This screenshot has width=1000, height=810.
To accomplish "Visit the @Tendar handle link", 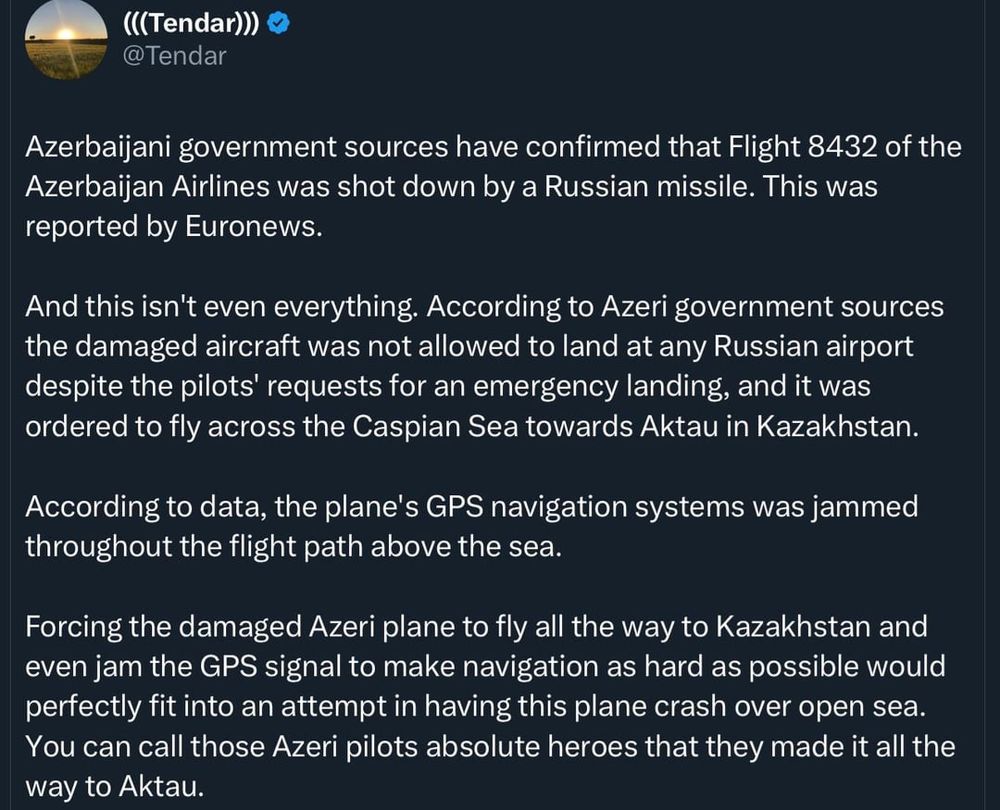I will coord(173,56).
